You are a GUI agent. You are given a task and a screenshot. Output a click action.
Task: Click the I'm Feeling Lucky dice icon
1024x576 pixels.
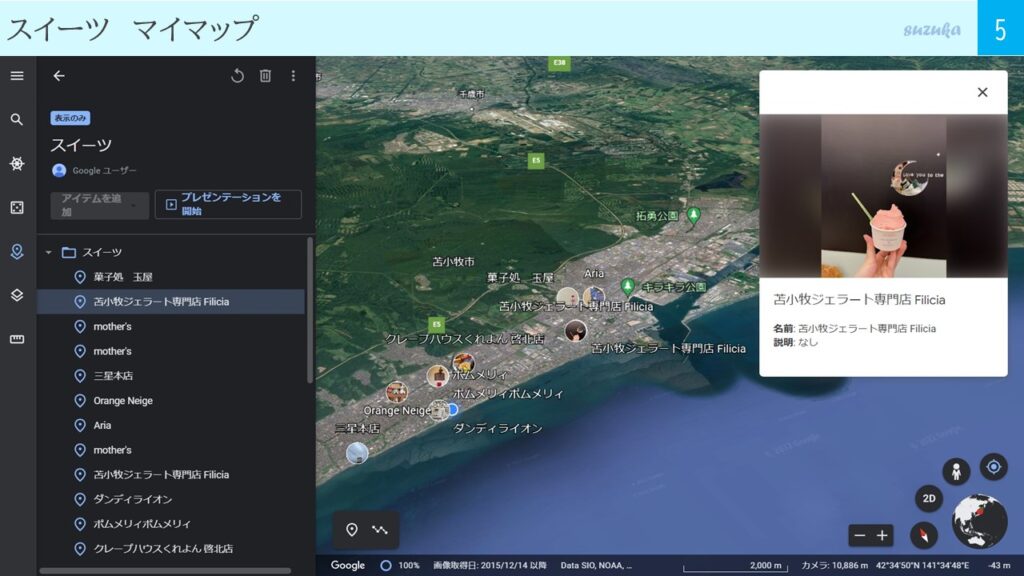point(17,207)
